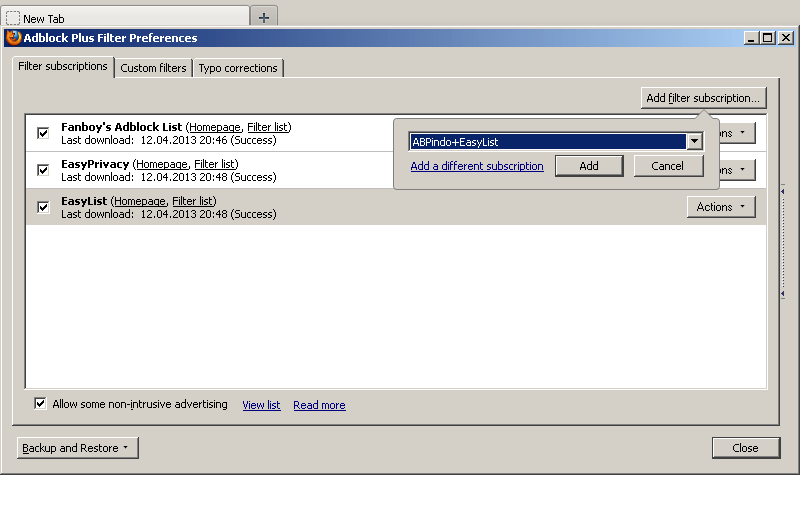Open Backup and Restore menu
800x530 pixels.
77,448
